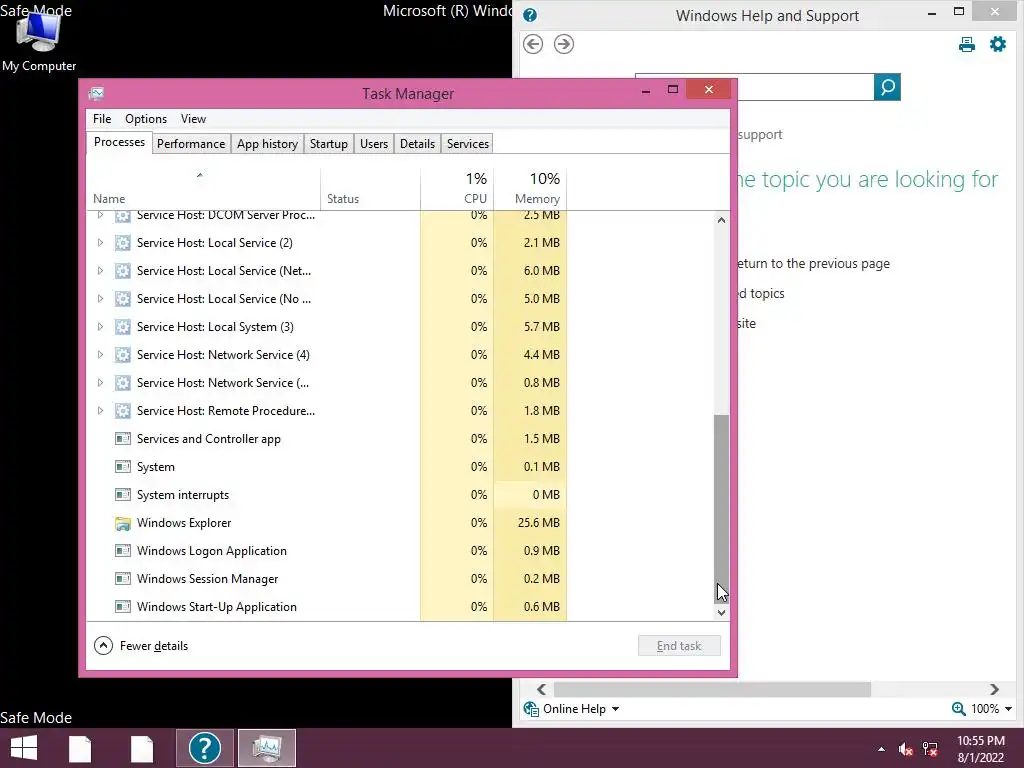Expand Service Host: Local Service (No ...
1024x768 pixels.
tap(100, 299)
